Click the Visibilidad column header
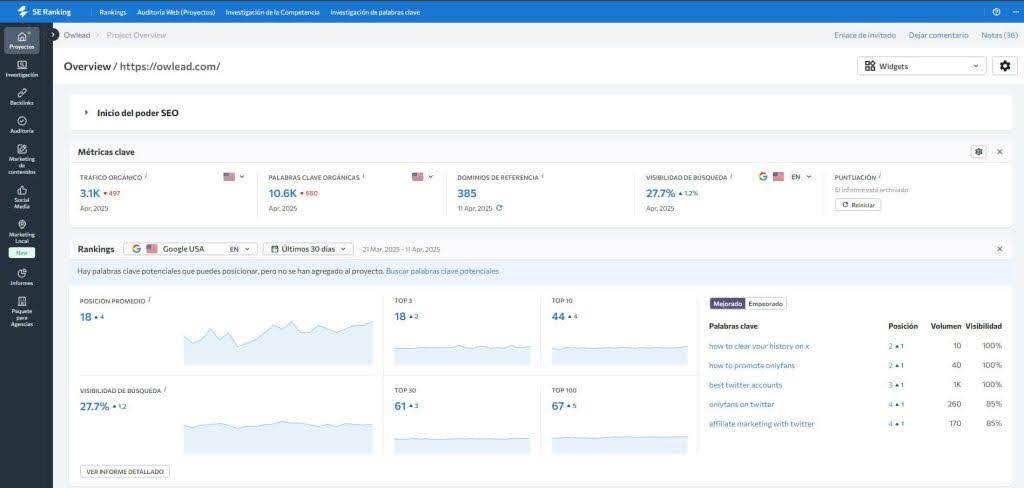 984,326
